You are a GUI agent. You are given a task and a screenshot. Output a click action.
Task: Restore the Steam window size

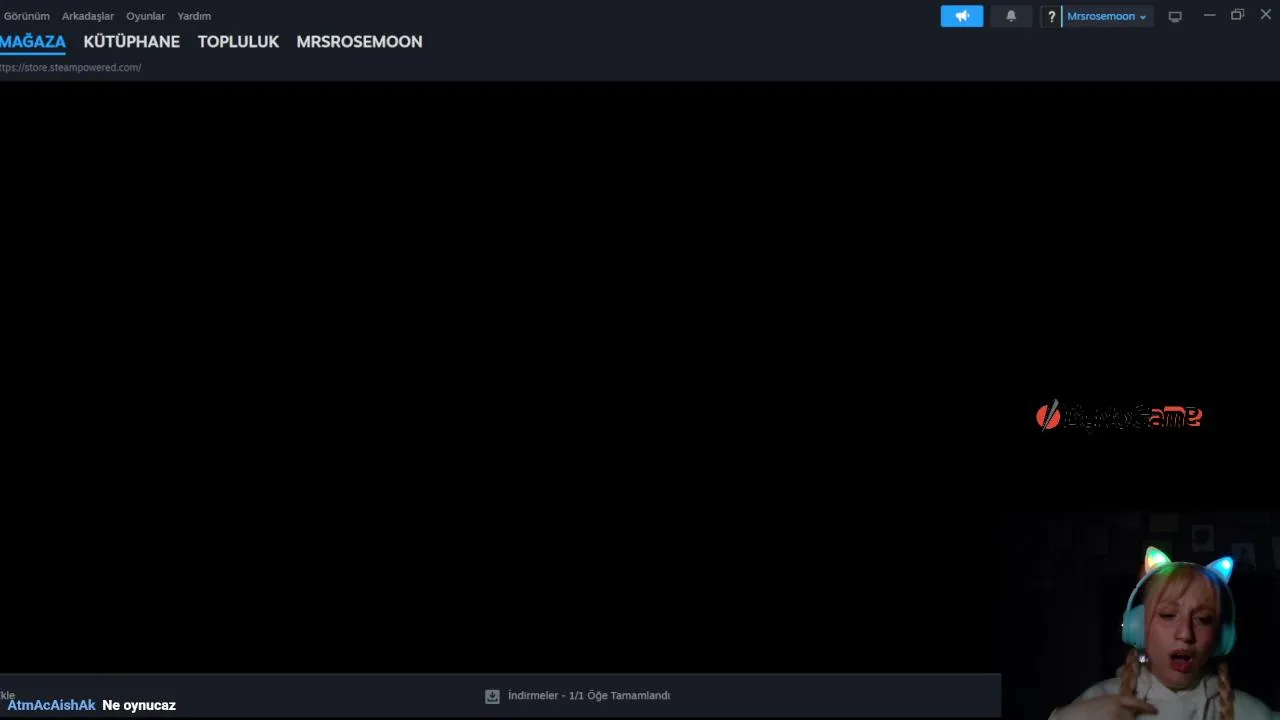coord(1237,15)
